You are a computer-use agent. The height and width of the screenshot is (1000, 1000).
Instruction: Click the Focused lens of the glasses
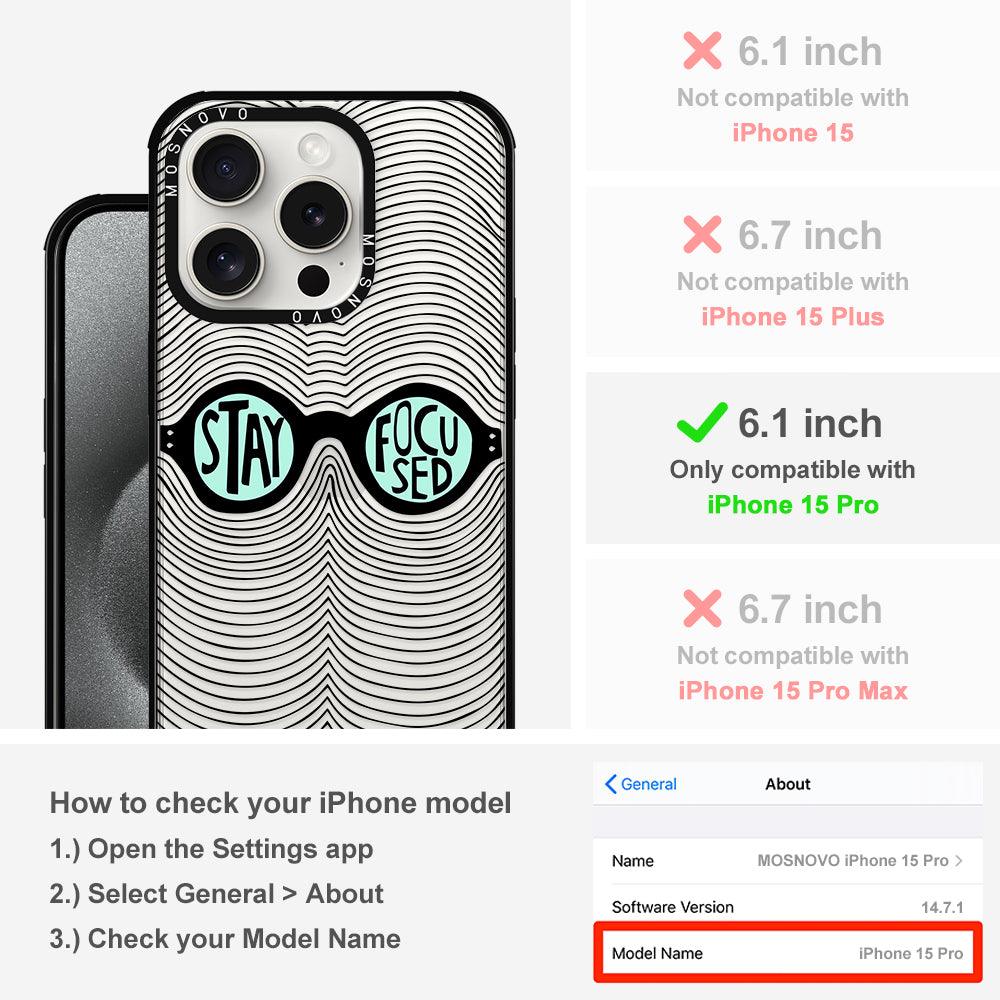coord(418,450)
